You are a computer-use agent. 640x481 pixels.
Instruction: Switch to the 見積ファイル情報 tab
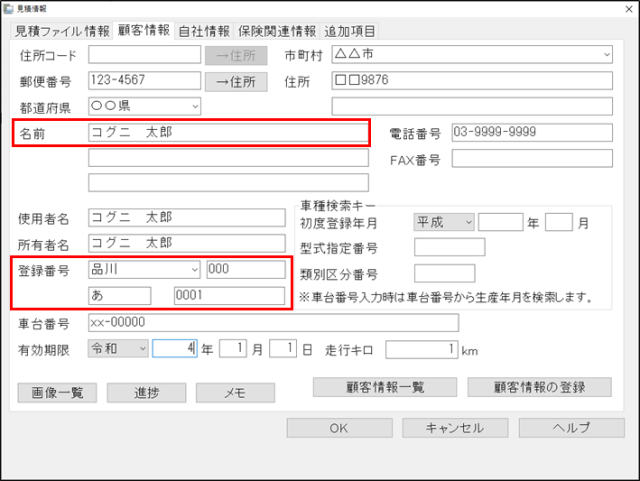point(60,30)
